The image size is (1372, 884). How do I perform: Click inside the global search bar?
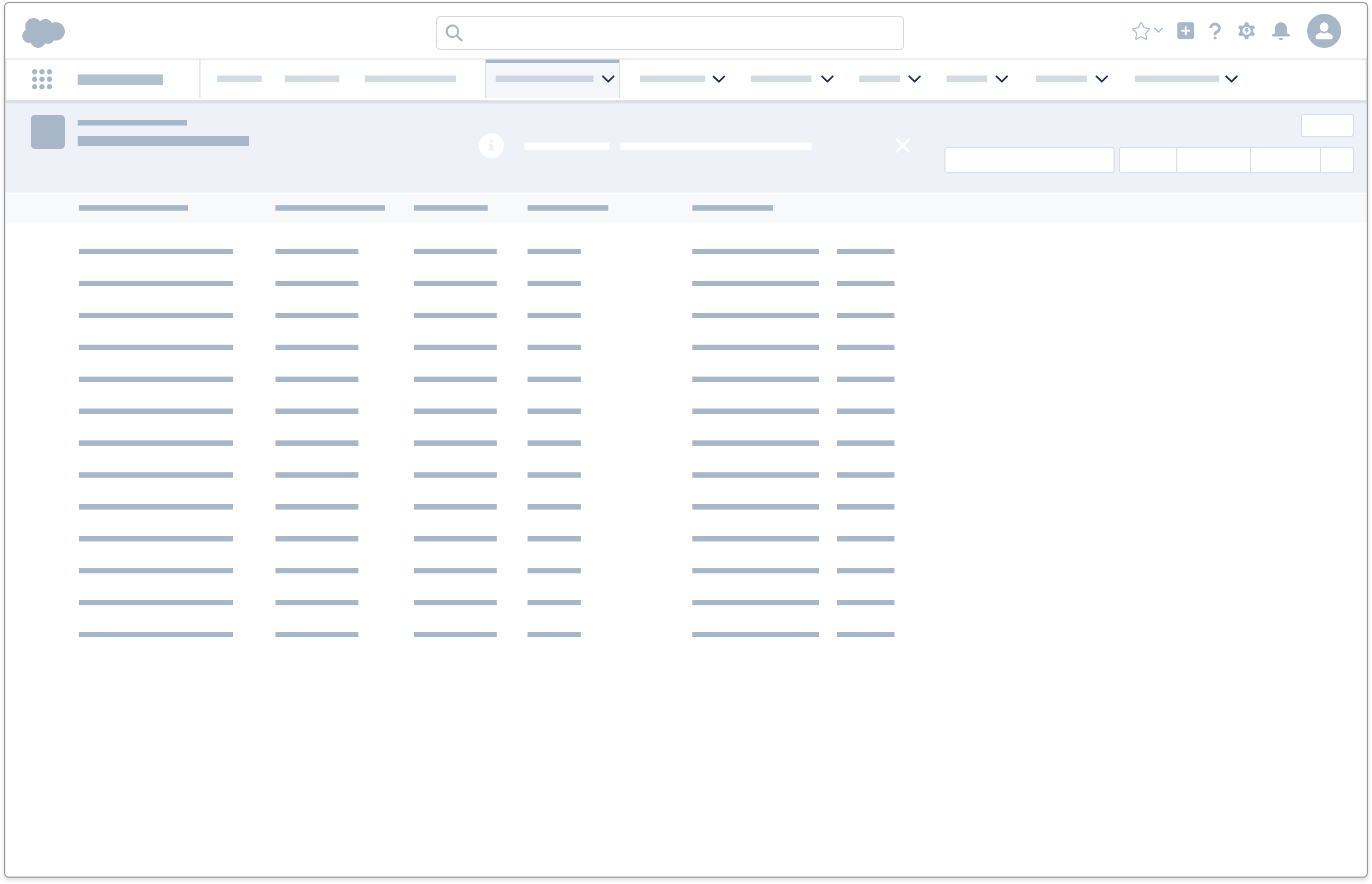668,33
